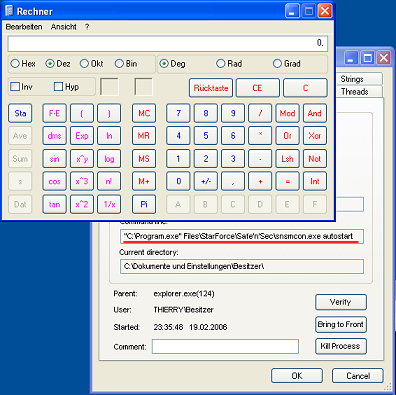This screenshot has height=395, width=396.
Task: Open the Ansicht menu
Action: [64, 27]
